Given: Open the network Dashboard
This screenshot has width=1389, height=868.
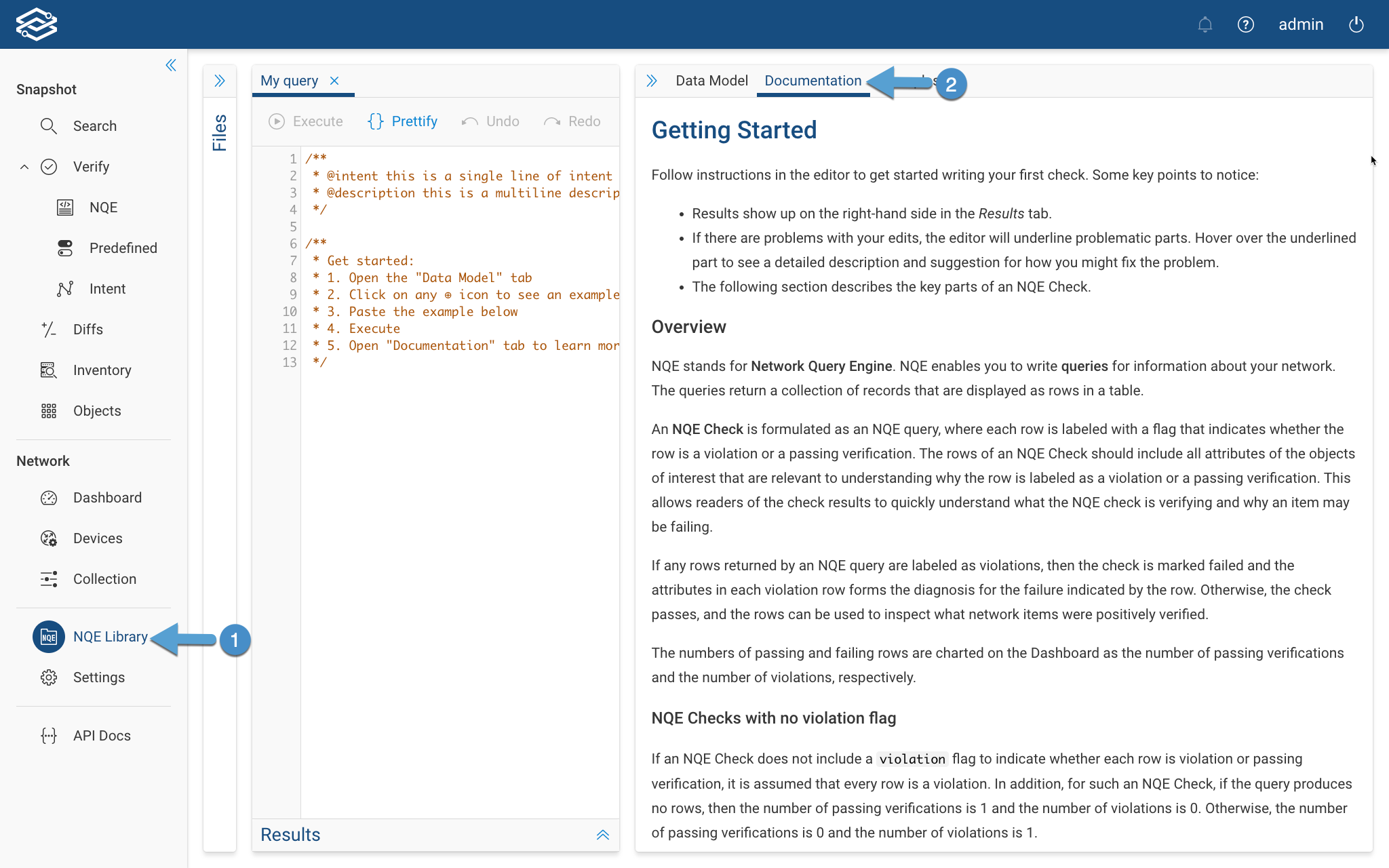Looking at the screenshot, I should (106, 497).
